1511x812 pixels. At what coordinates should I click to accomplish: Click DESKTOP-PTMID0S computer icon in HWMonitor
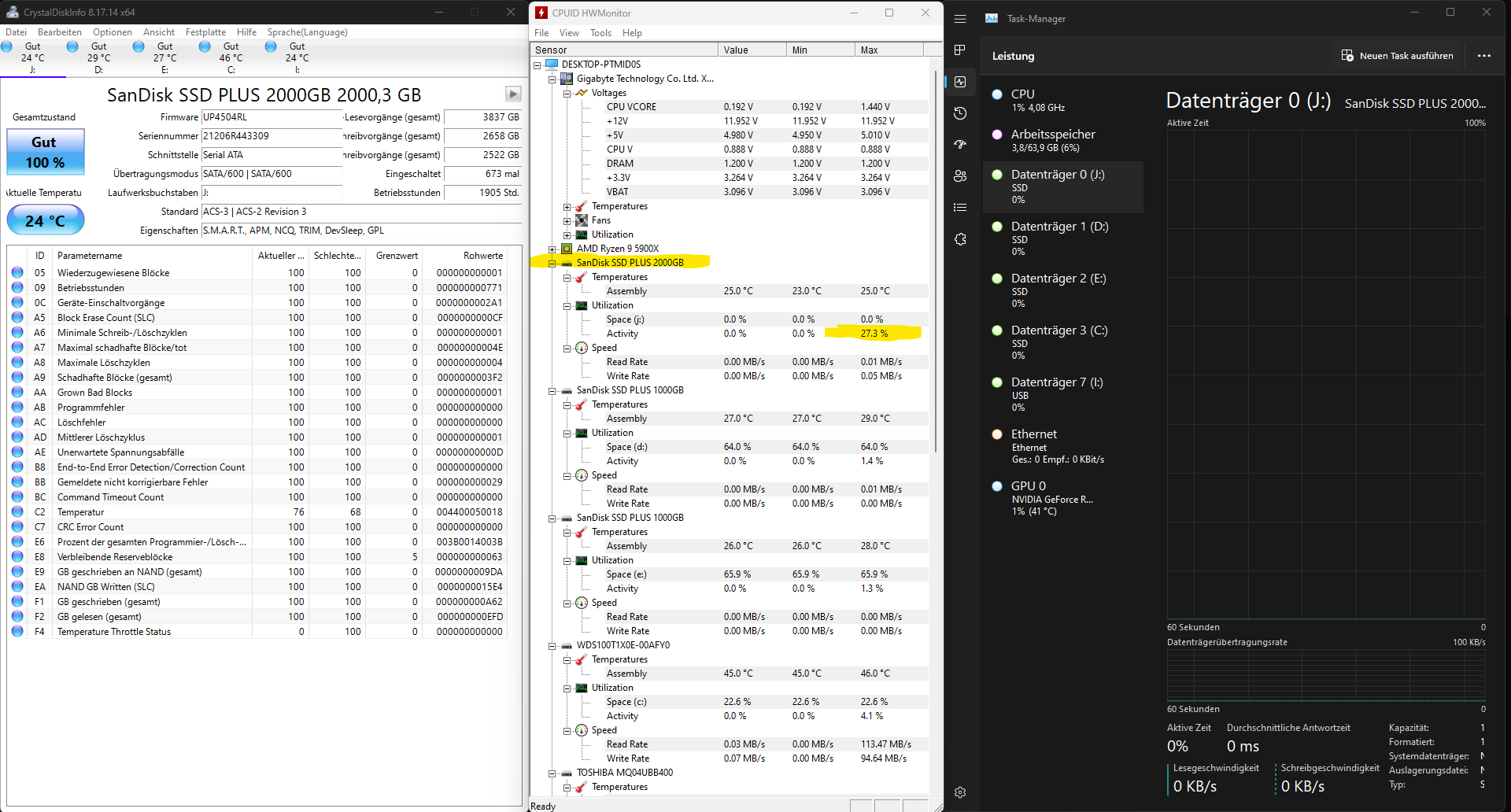(x=552, y=65)
